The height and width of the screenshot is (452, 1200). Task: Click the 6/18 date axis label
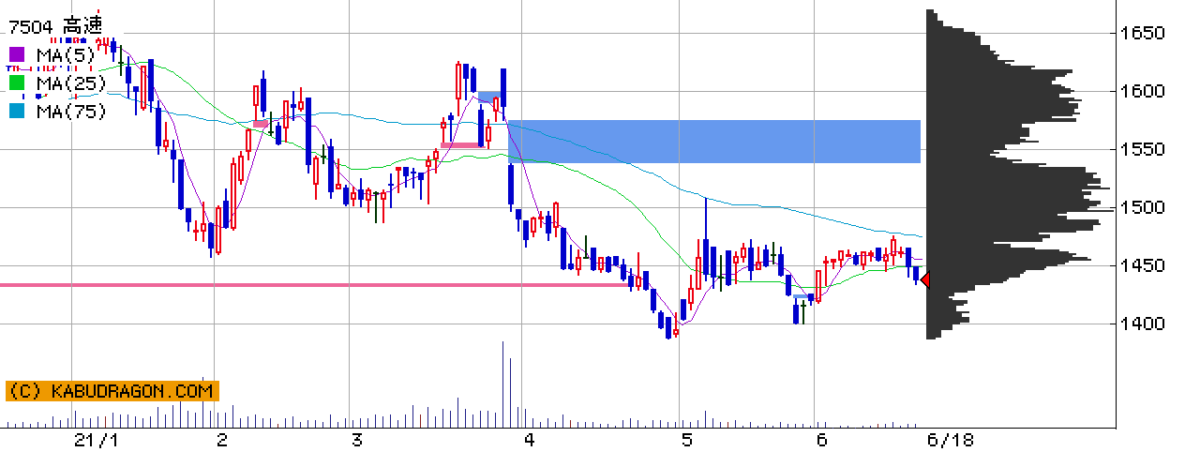pos(951,440)
